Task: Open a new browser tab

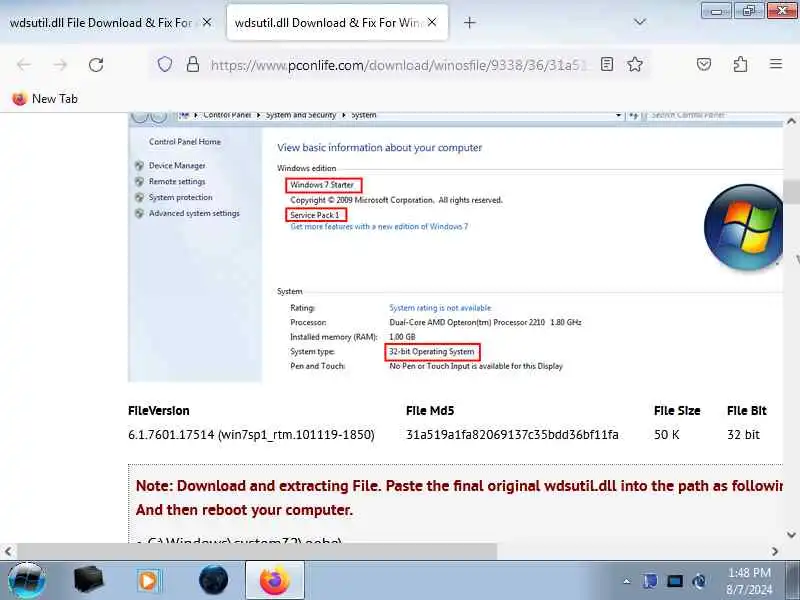Action: click(x=469, y=22)
